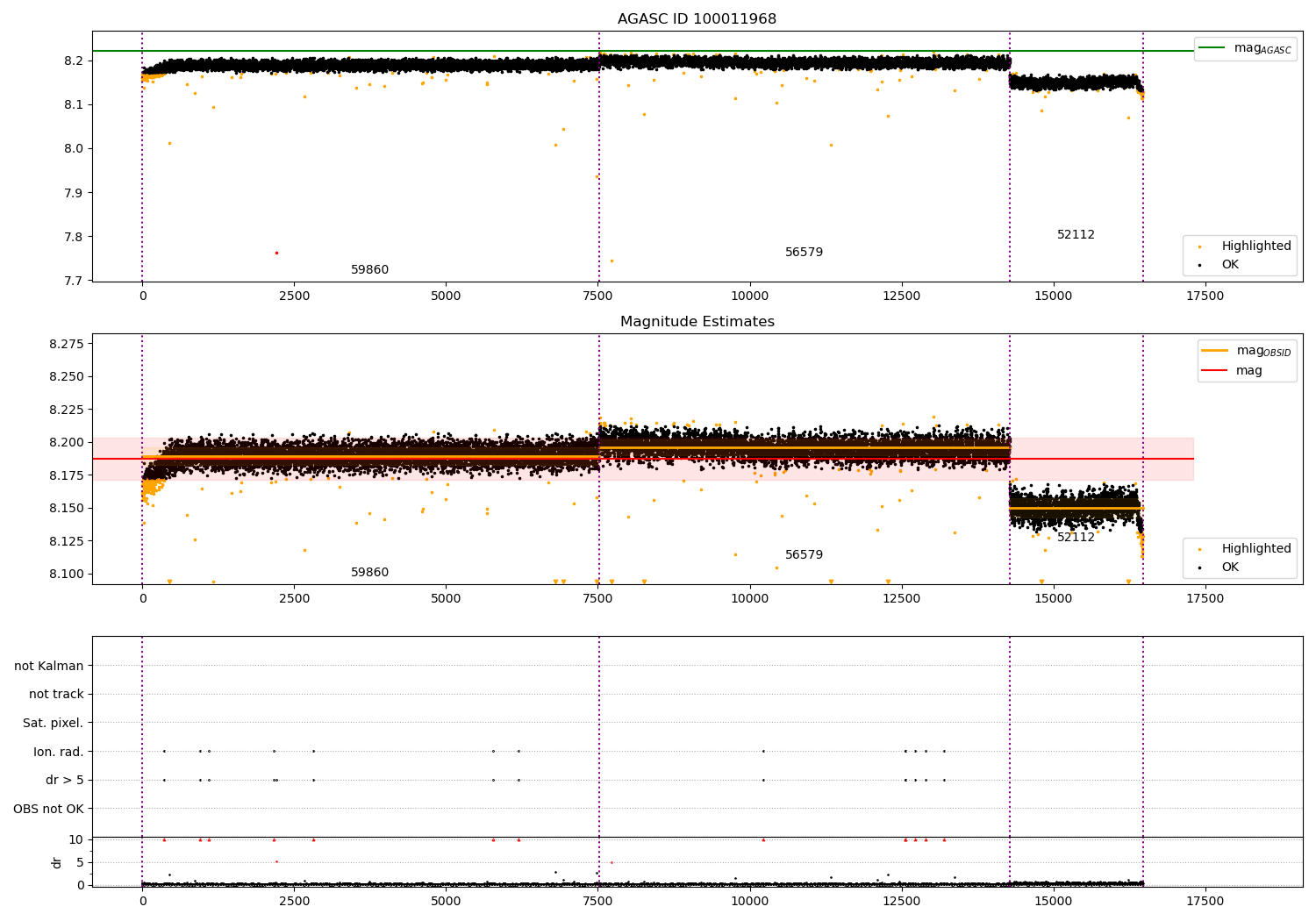Click the '8.225' y-tick label
Image resolution: width=1316 pixels, height=921 pixels.
(x=67, y=410)
